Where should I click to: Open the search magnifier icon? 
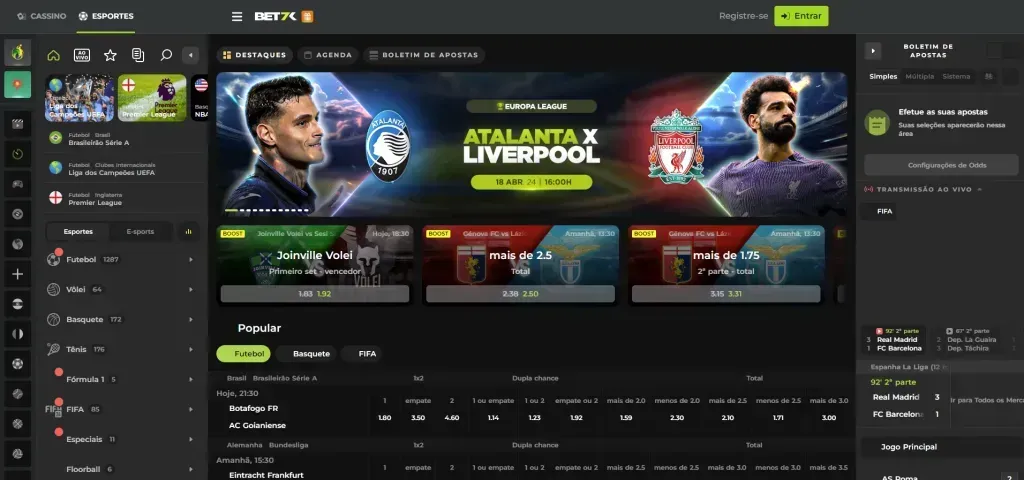[x=166, y=56]
